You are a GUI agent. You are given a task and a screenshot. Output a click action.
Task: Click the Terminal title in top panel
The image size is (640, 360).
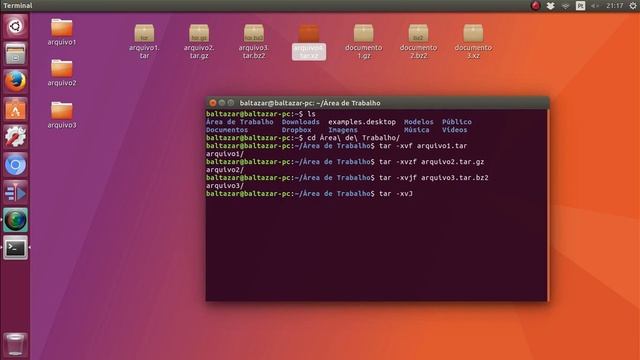[18, 5]
